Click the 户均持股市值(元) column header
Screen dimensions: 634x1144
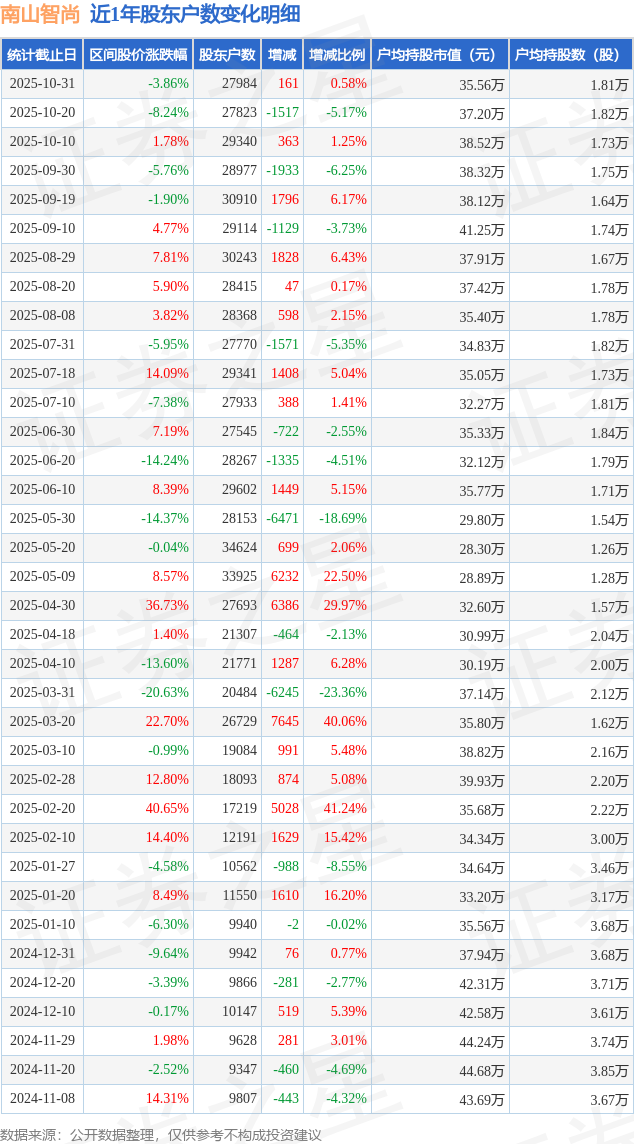click(x=440, y=55)
